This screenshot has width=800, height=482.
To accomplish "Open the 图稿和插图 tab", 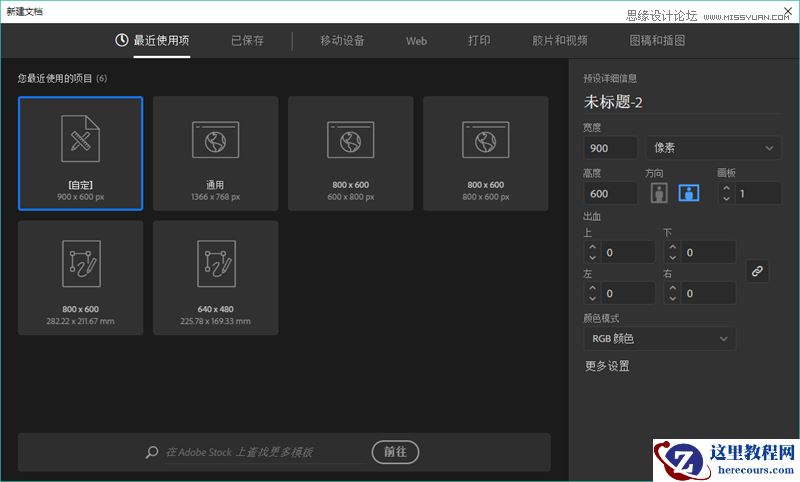I will click(657, 40).
